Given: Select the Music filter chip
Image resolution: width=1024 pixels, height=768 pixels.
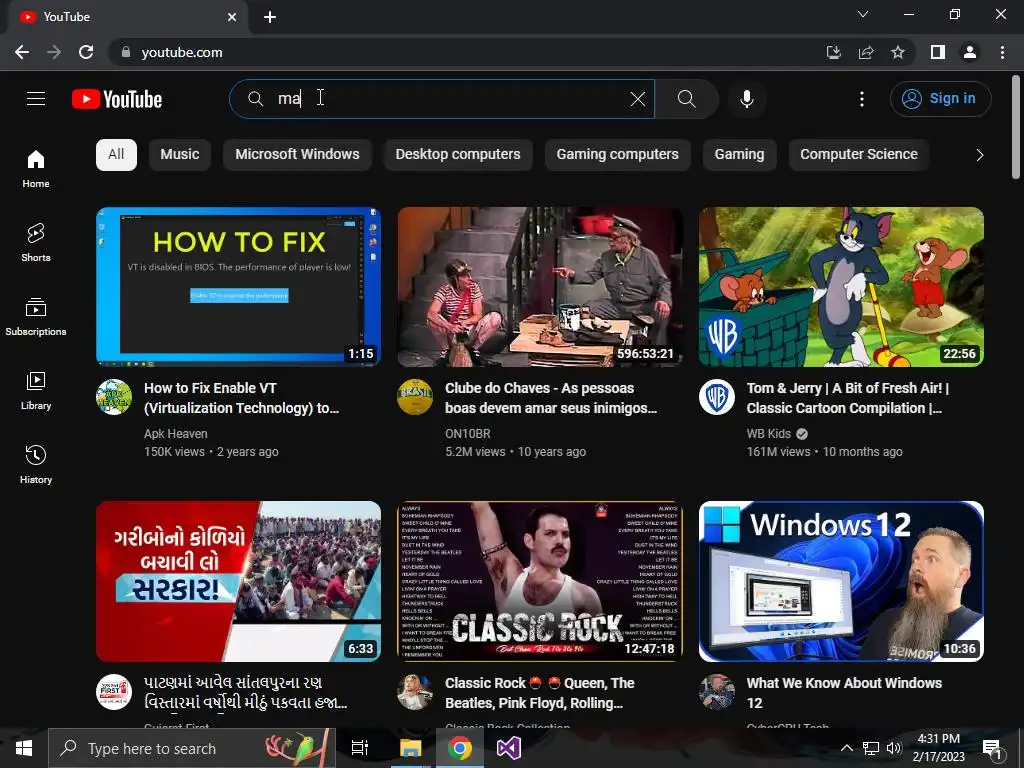Looking at the screenshot, I should coord(180,155).
